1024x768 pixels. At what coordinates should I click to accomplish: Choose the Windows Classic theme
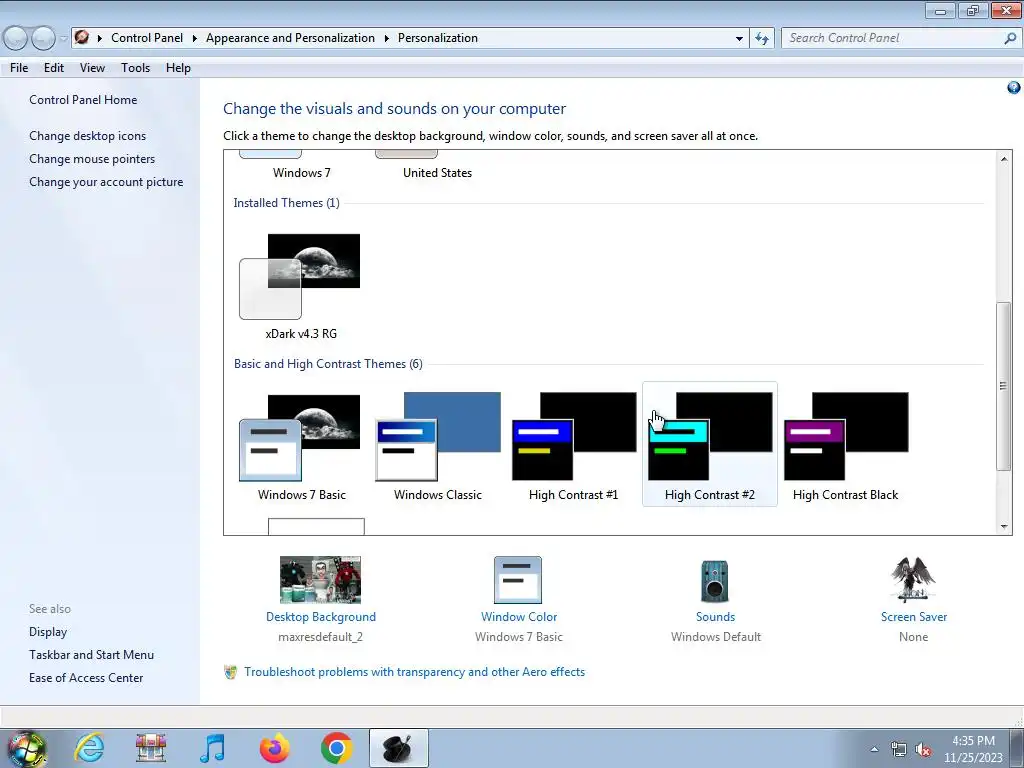pyautogui.click(x=438, y=436)
